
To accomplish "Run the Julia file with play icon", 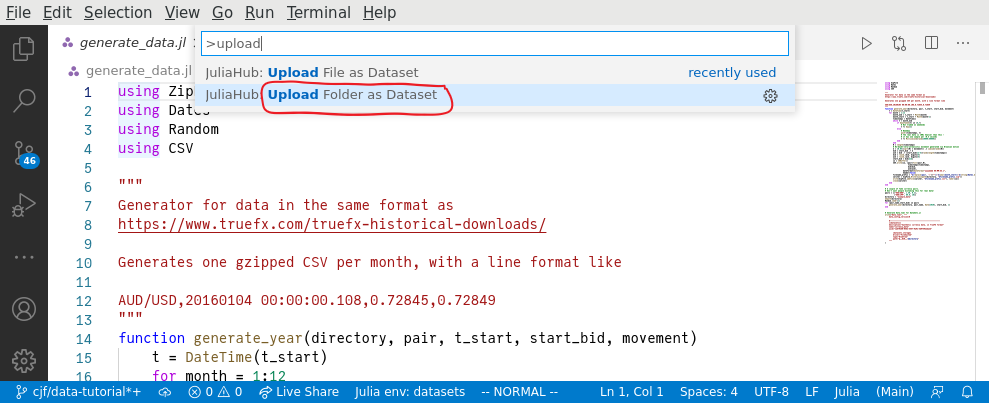I will coord(867,43).
